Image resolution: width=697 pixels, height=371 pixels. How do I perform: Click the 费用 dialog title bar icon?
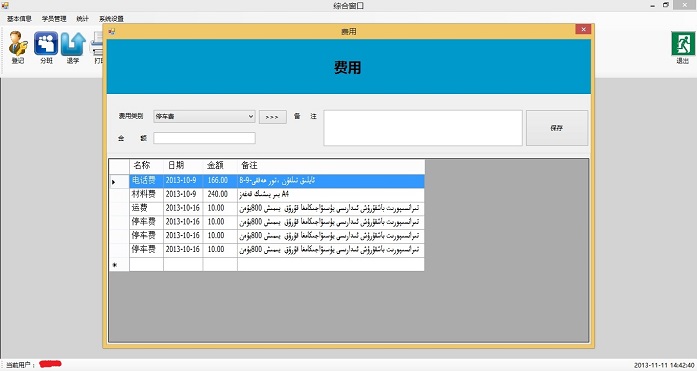coord(112,31)
